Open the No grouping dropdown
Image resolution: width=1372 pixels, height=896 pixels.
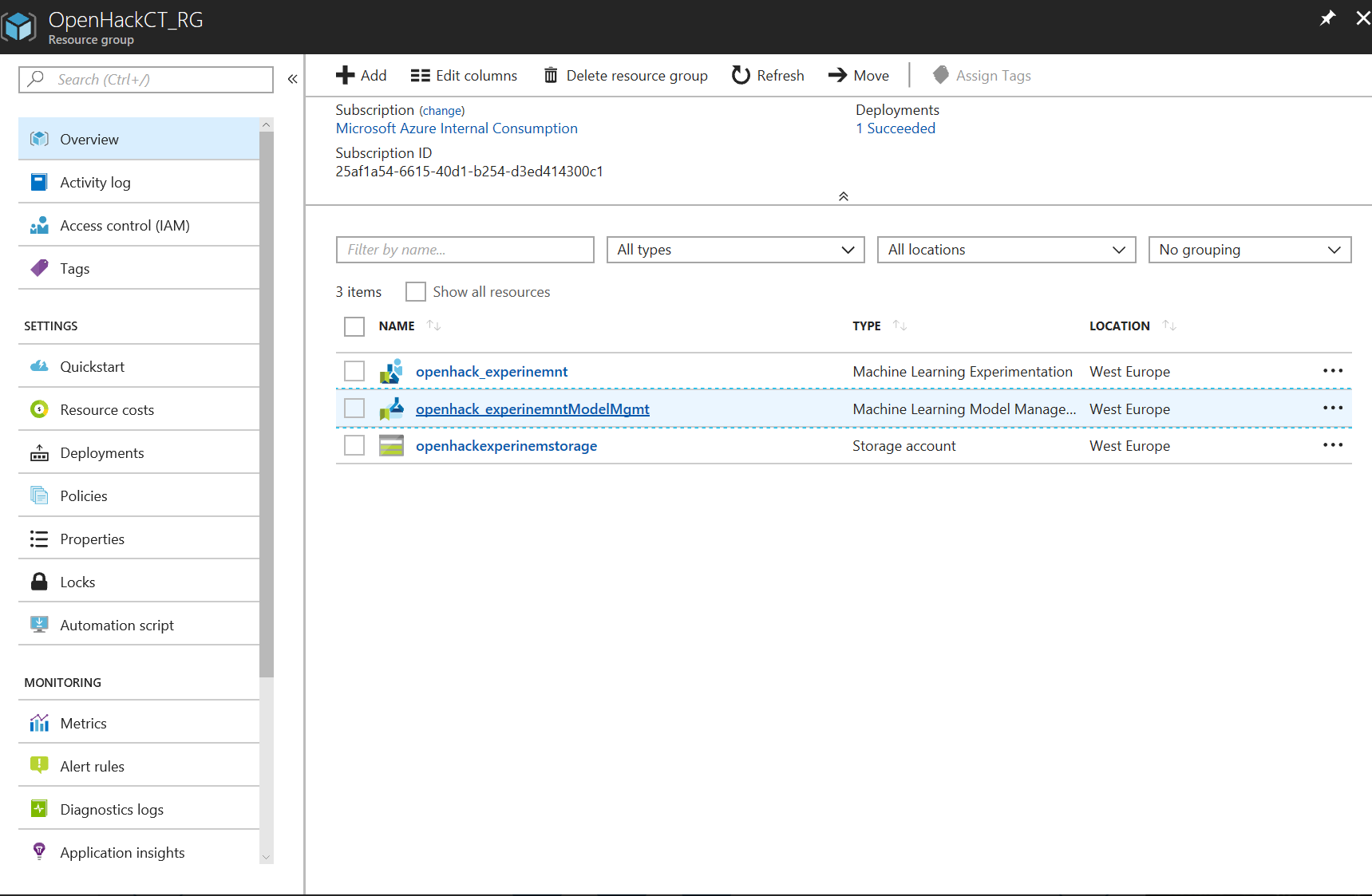(1249, 250)
